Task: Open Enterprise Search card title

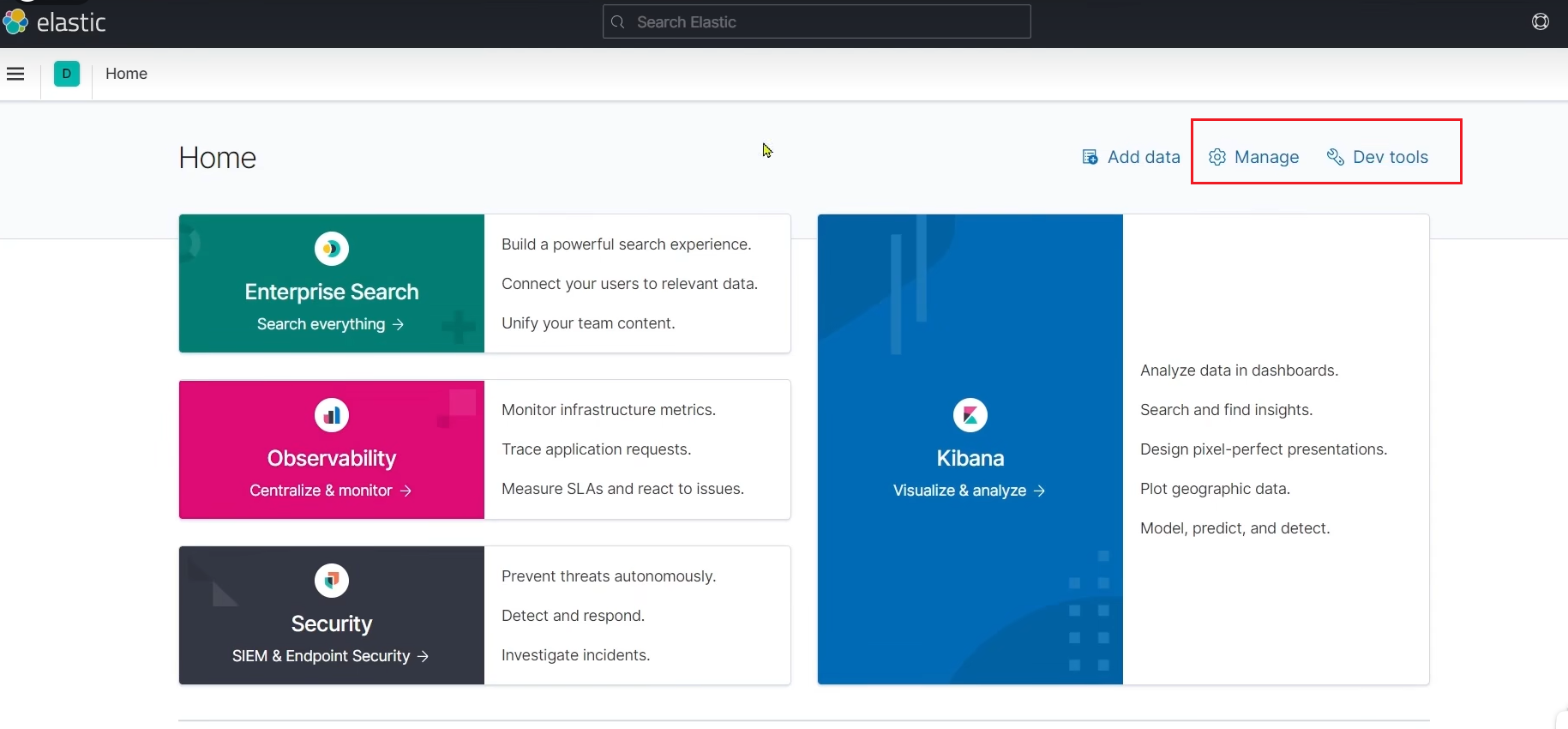Action: coord(332,292)
